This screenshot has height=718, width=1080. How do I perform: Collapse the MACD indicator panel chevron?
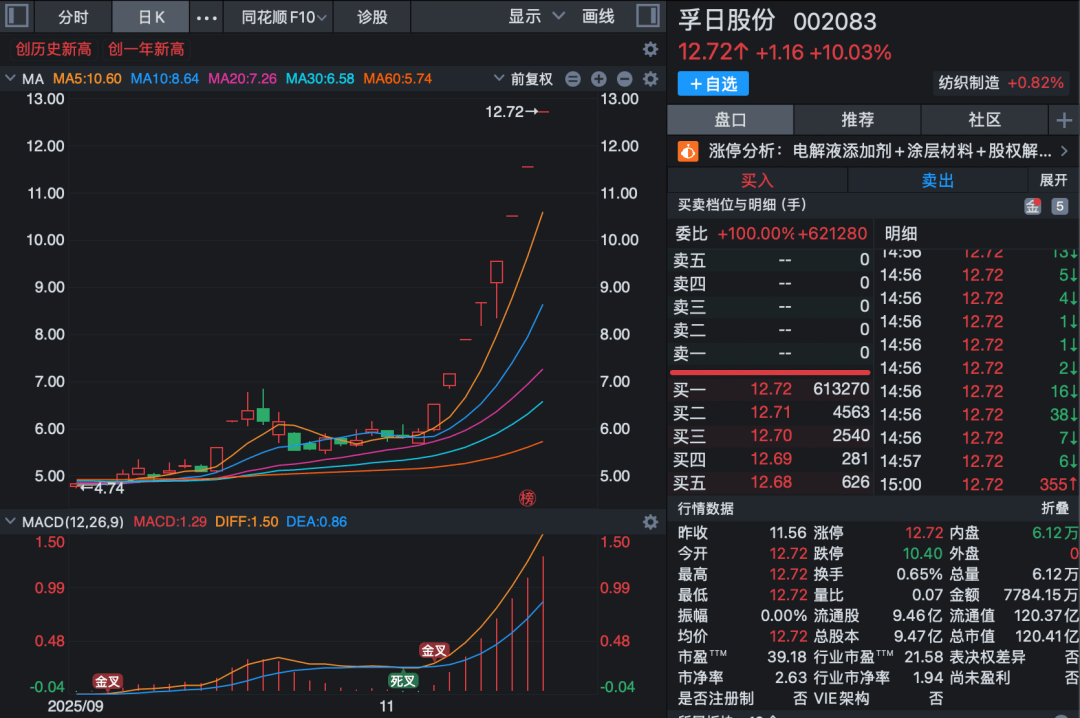point(10,521)
